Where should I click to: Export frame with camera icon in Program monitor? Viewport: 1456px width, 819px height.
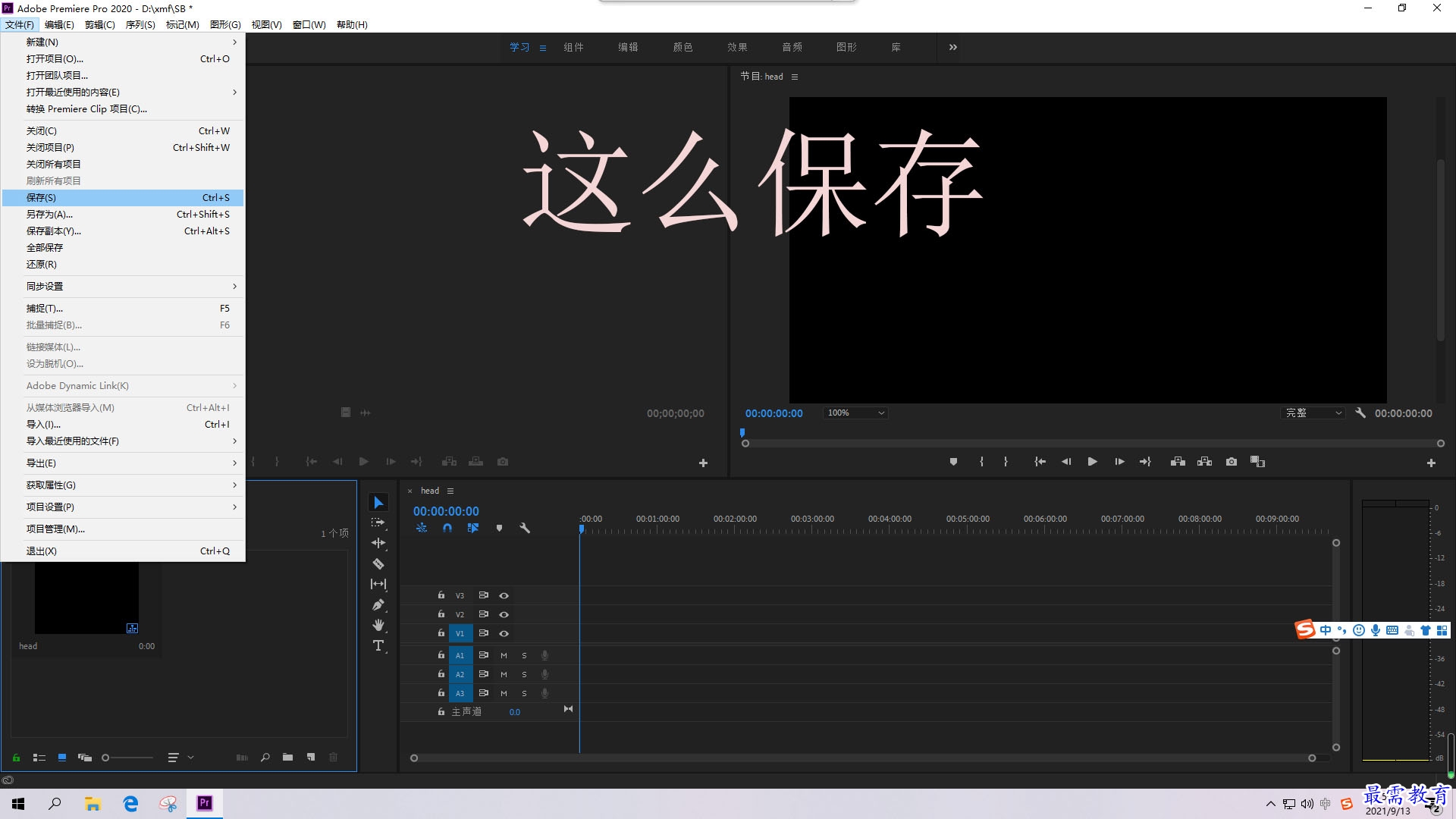click(1232, 462)
